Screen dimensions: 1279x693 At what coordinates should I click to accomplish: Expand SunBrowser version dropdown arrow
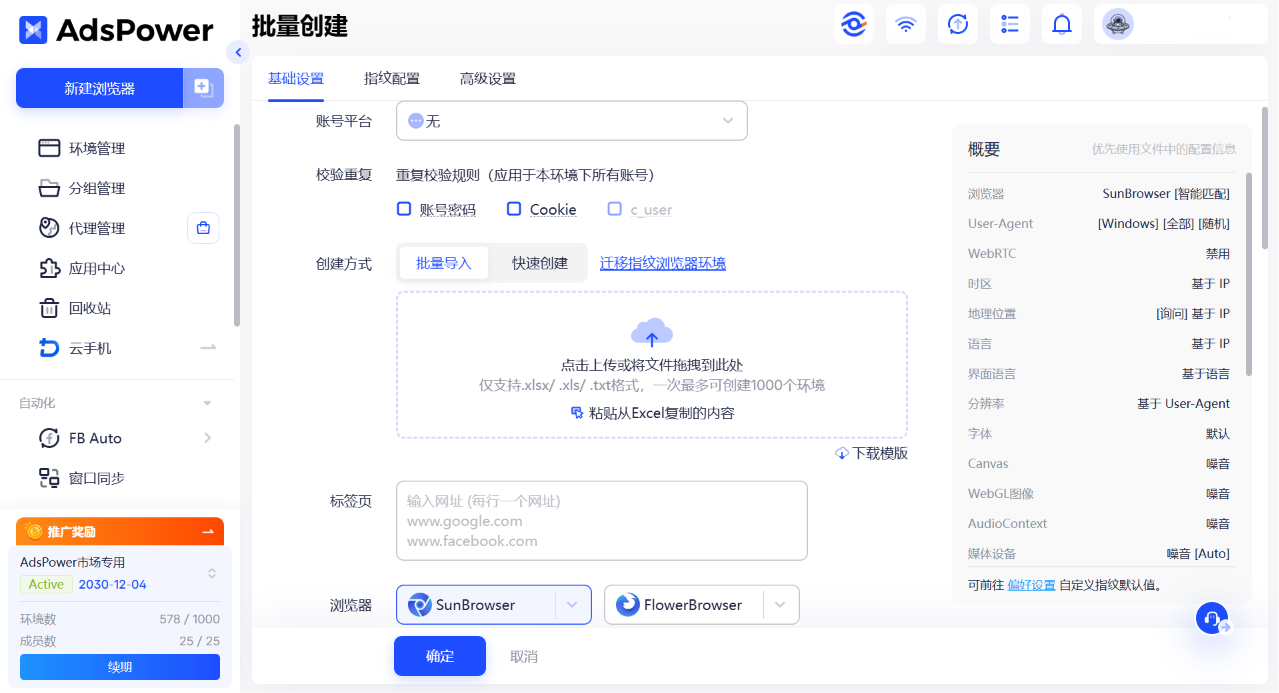click(573, 605)
